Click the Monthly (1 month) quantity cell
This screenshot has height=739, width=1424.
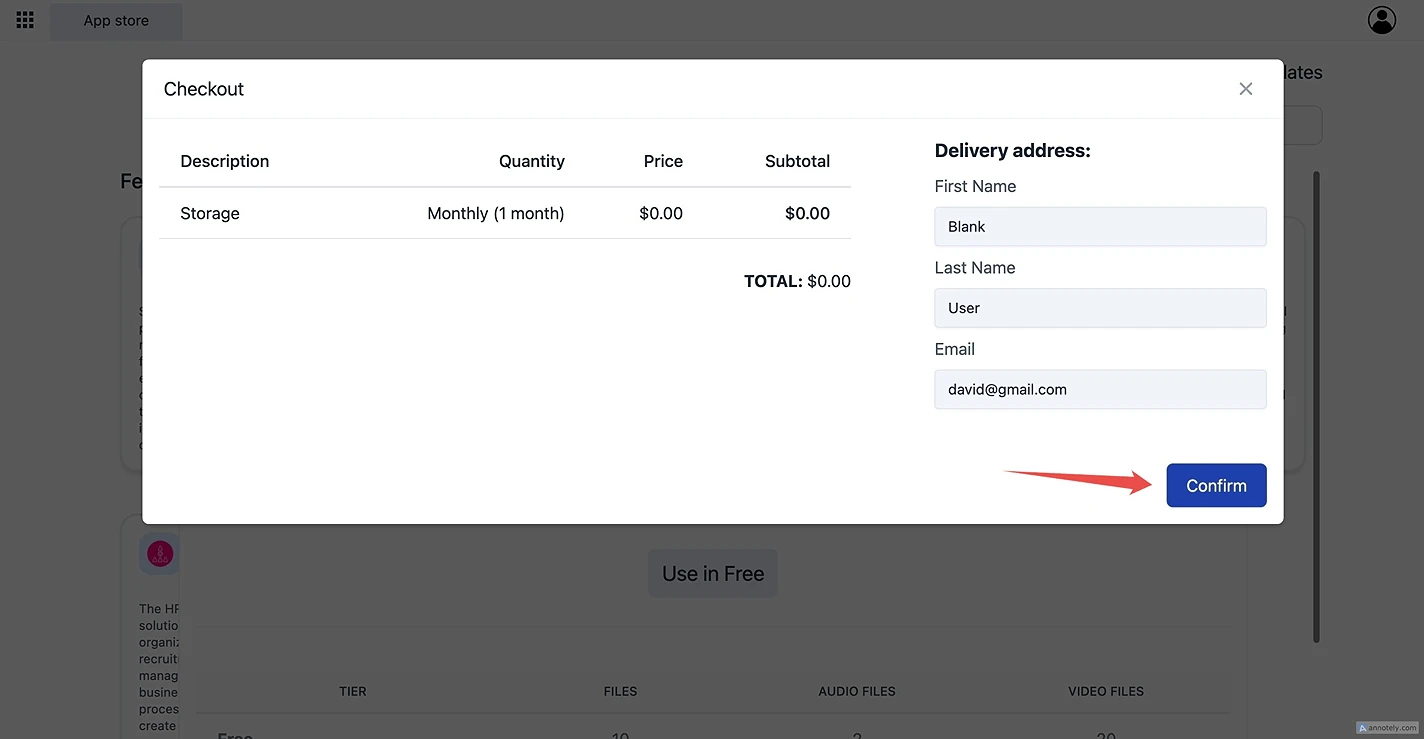tap(495, 214)
